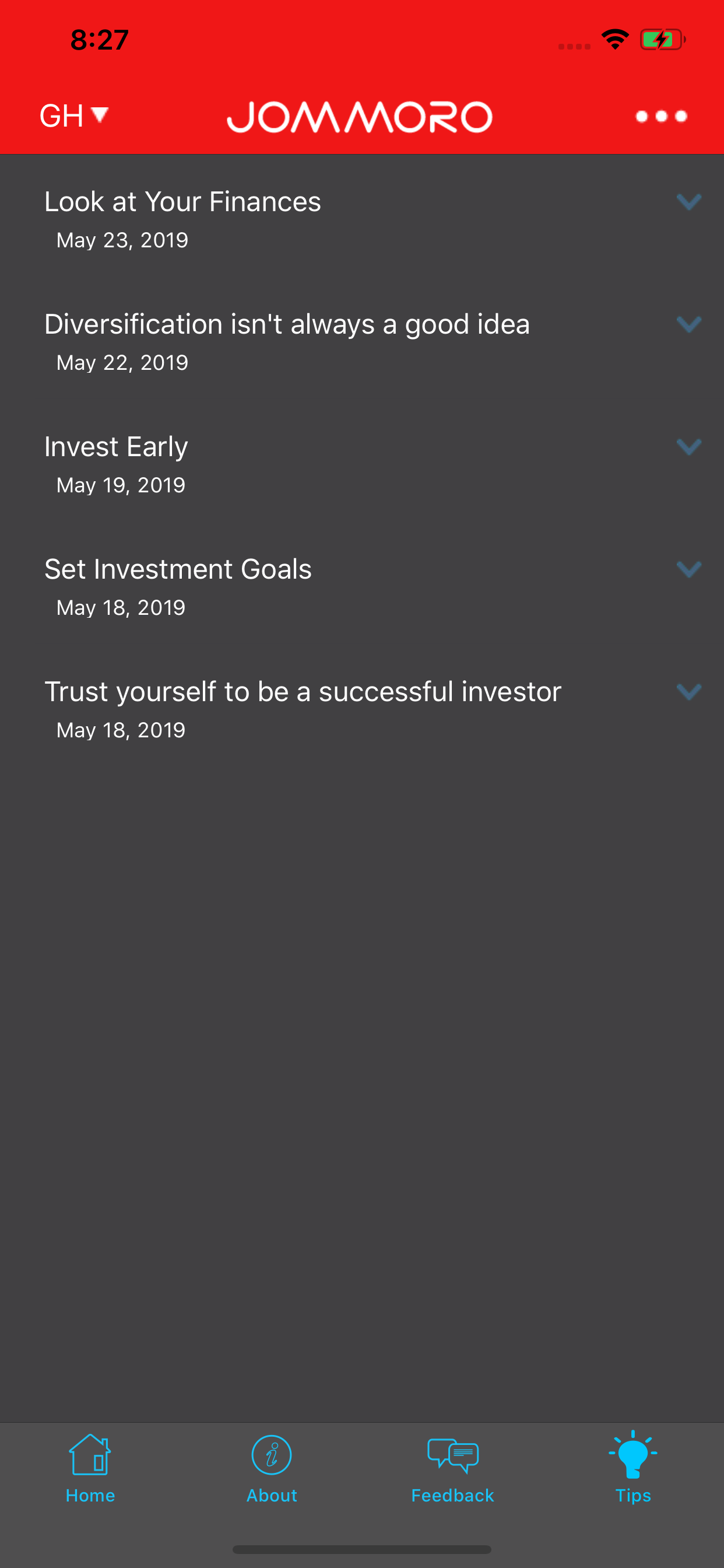Tap the 8:27 clock in status bar
The width and height of the screenshot is (724, 1568).
[x=100, y=40]
